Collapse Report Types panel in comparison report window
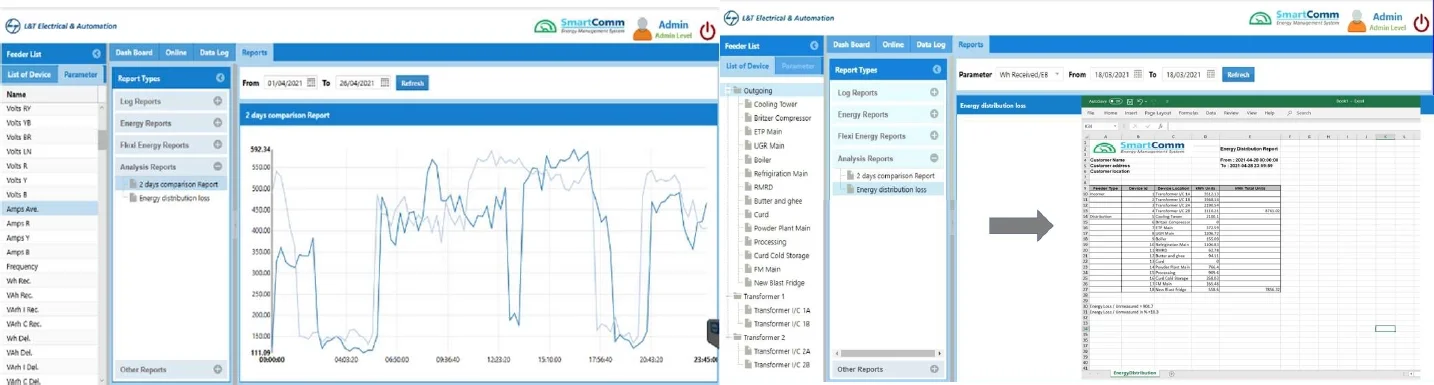This screenshot has height=385, width=1434. [220, 78]
